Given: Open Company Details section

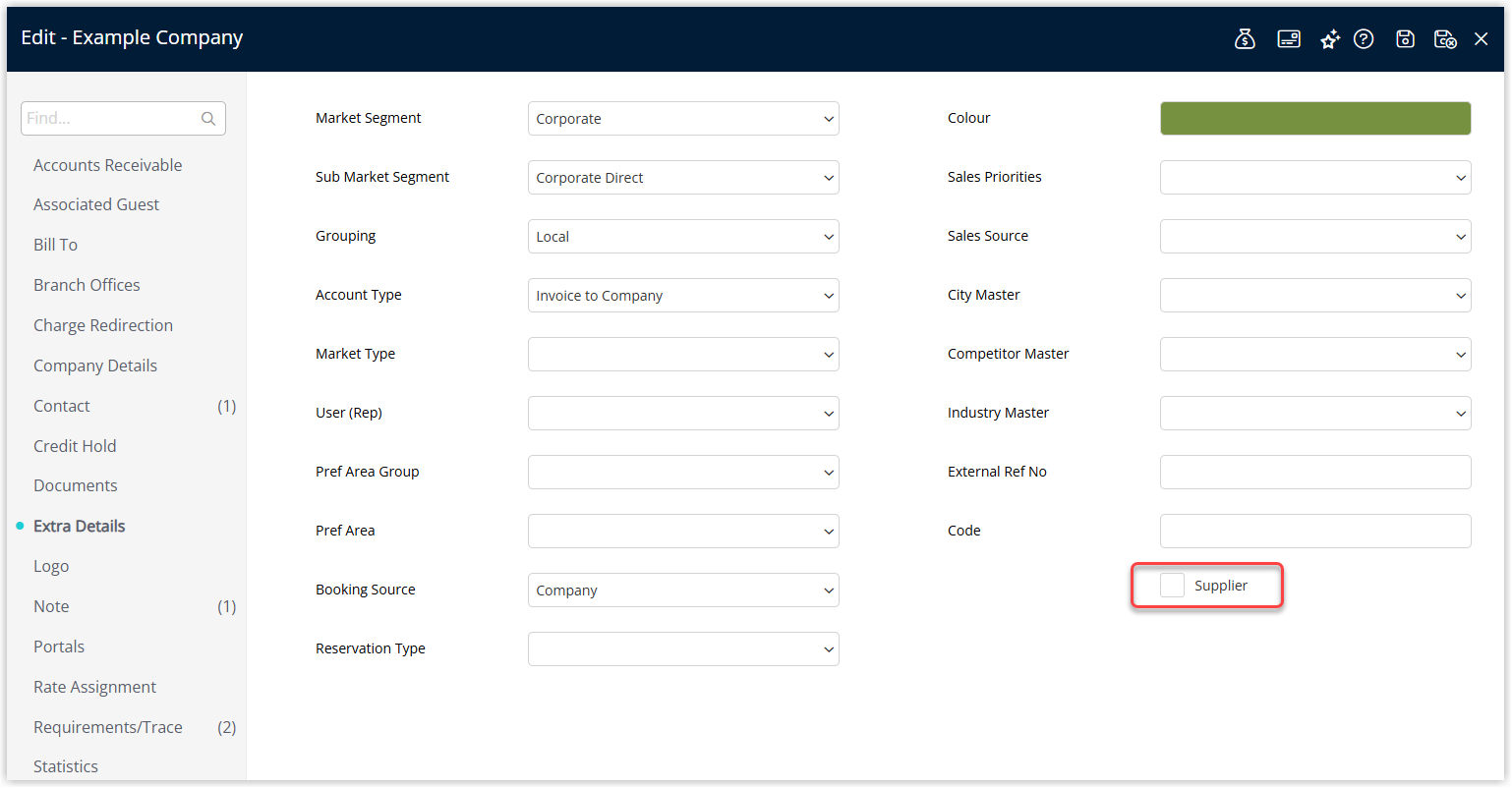Looking at the screenshot, I should coord(95,366).
